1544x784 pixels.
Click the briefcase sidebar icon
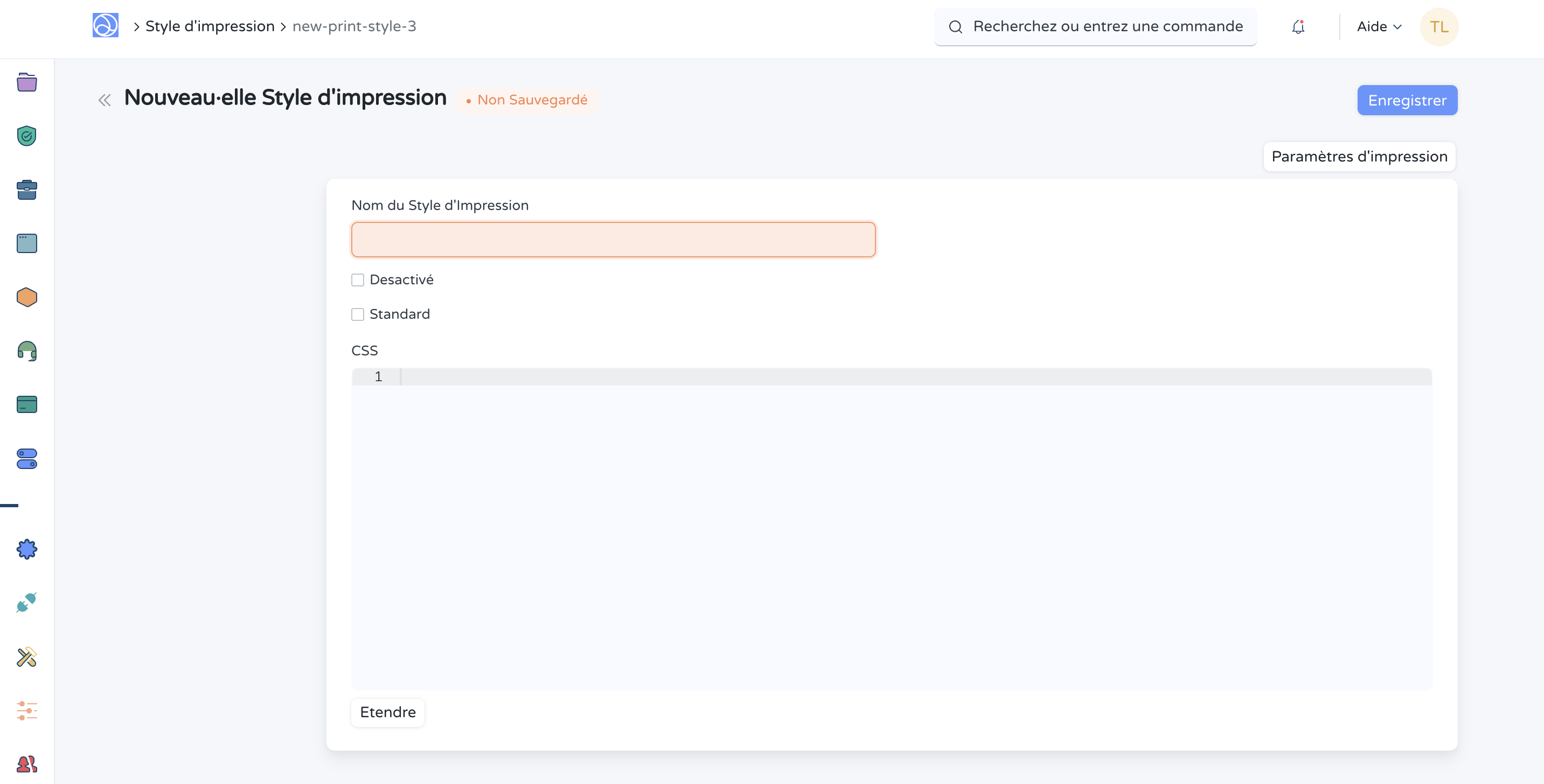[x=26, y=190]
